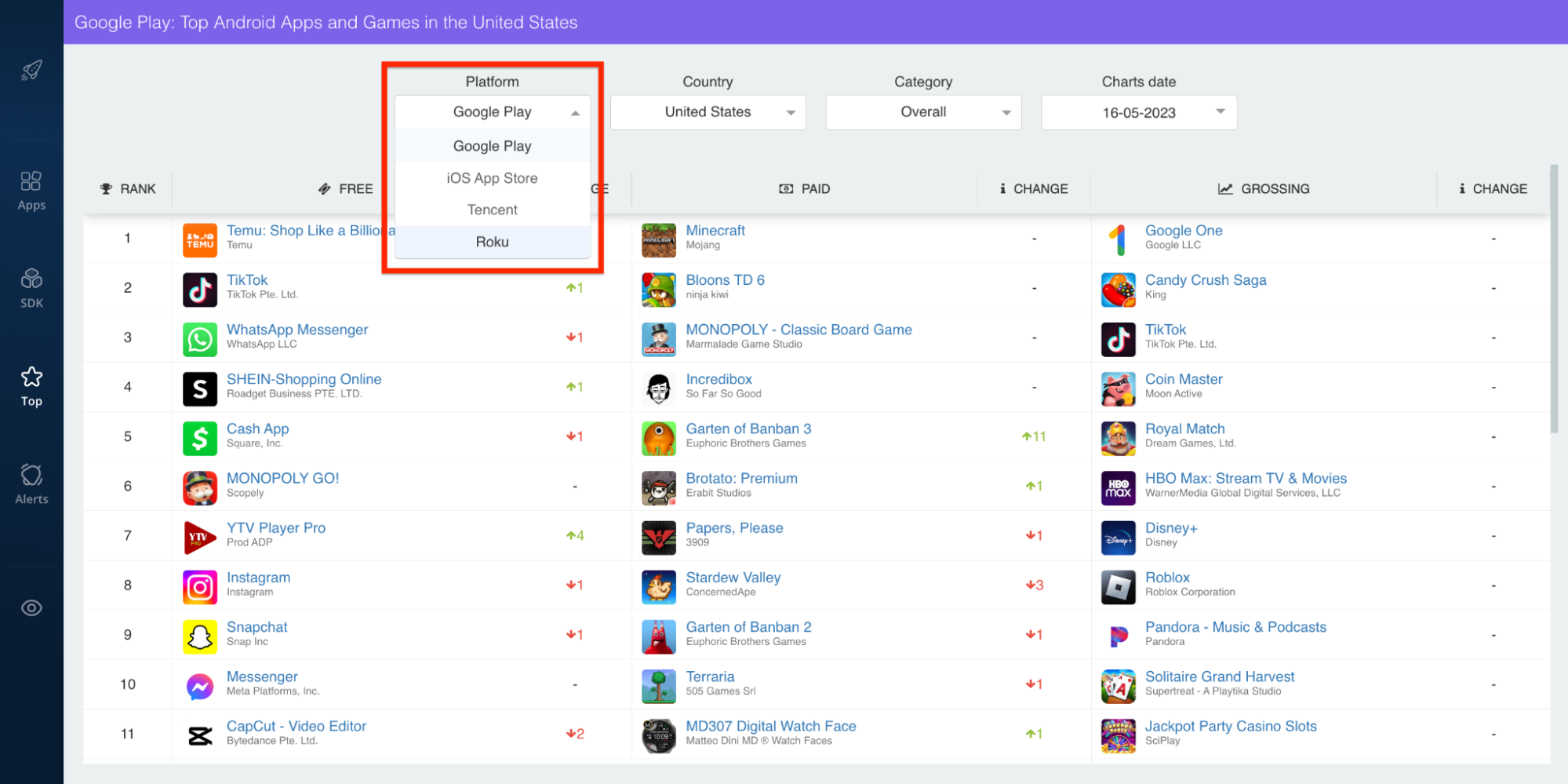Click the Brotato: Premium app icon
This screenshot has width=1568, height=784.
659,487
